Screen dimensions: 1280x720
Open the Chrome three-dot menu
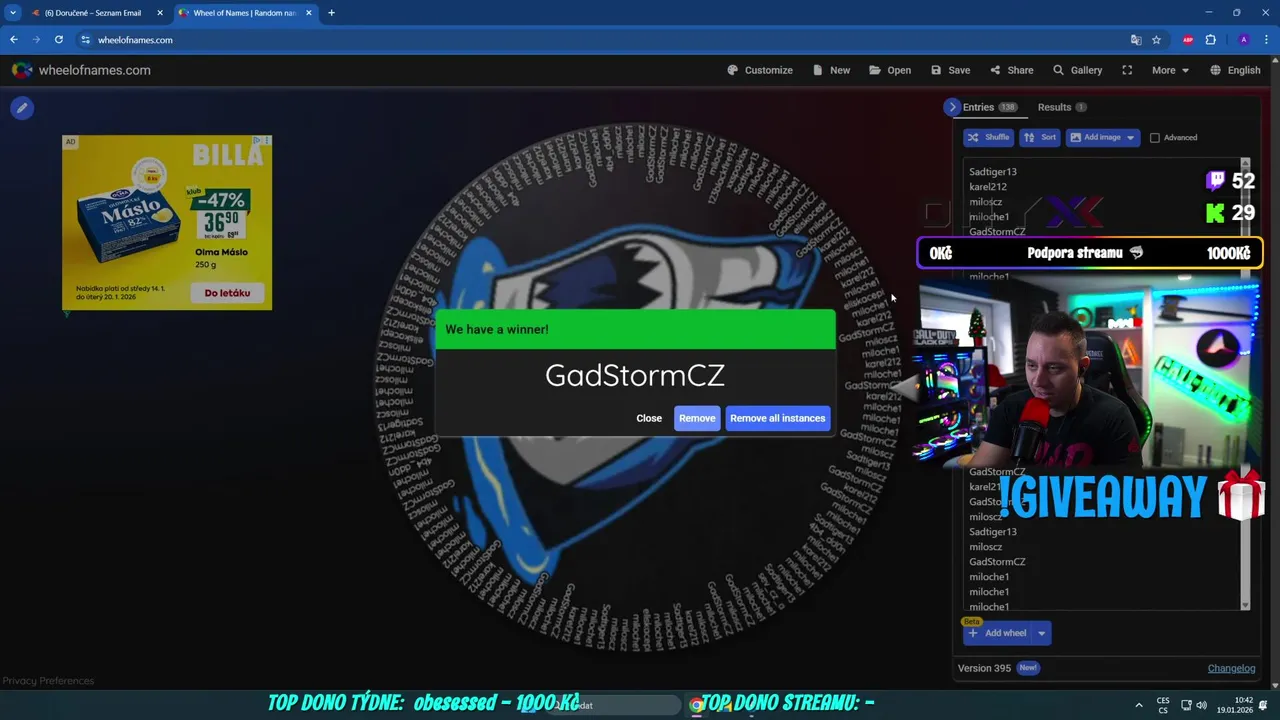click(1265, 40)
